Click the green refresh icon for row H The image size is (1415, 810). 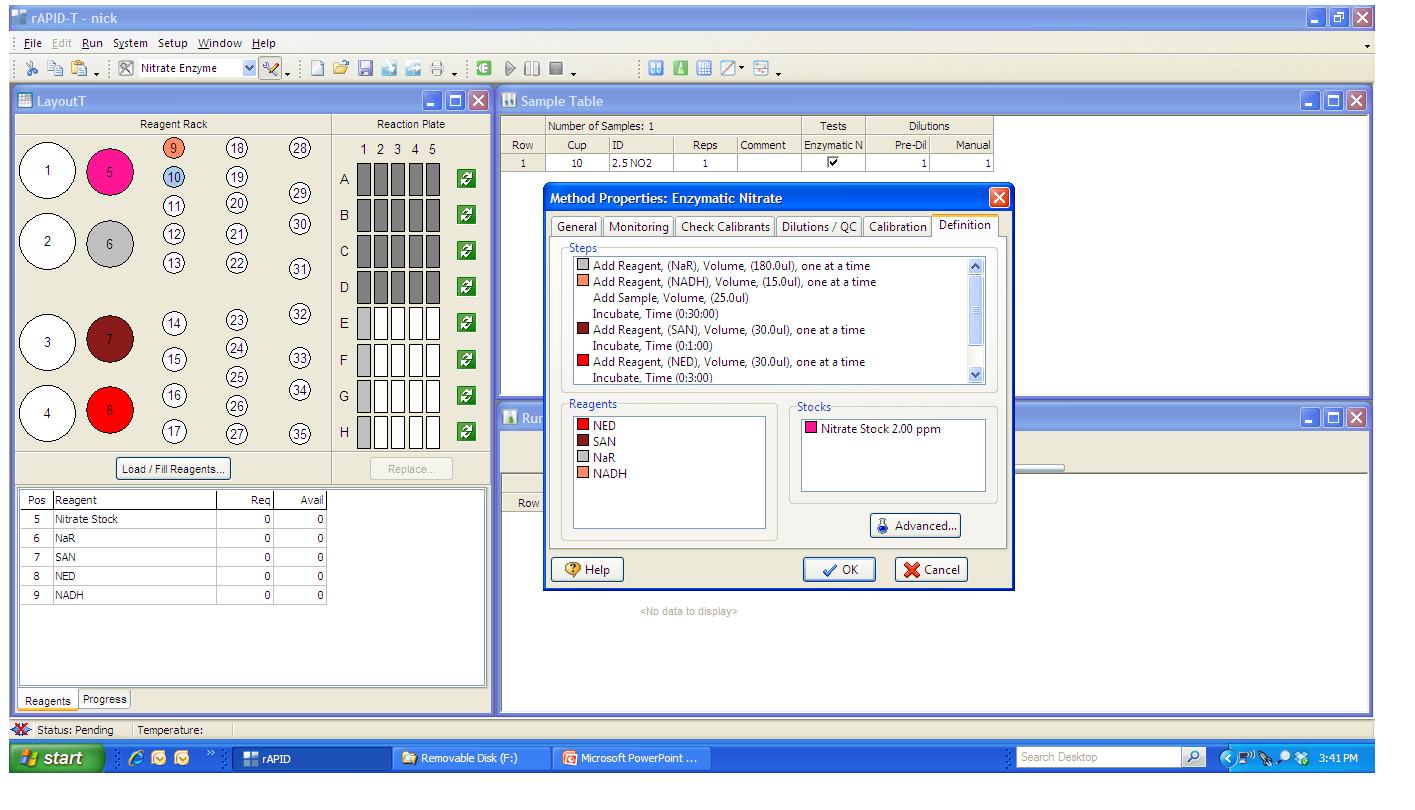click(466, 432)
